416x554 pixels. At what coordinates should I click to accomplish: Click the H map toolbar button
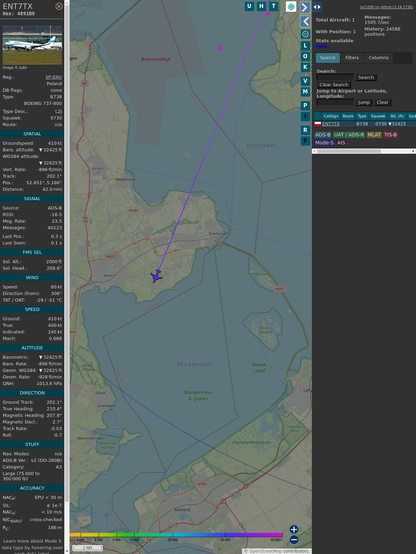click(x=261, y=6)
